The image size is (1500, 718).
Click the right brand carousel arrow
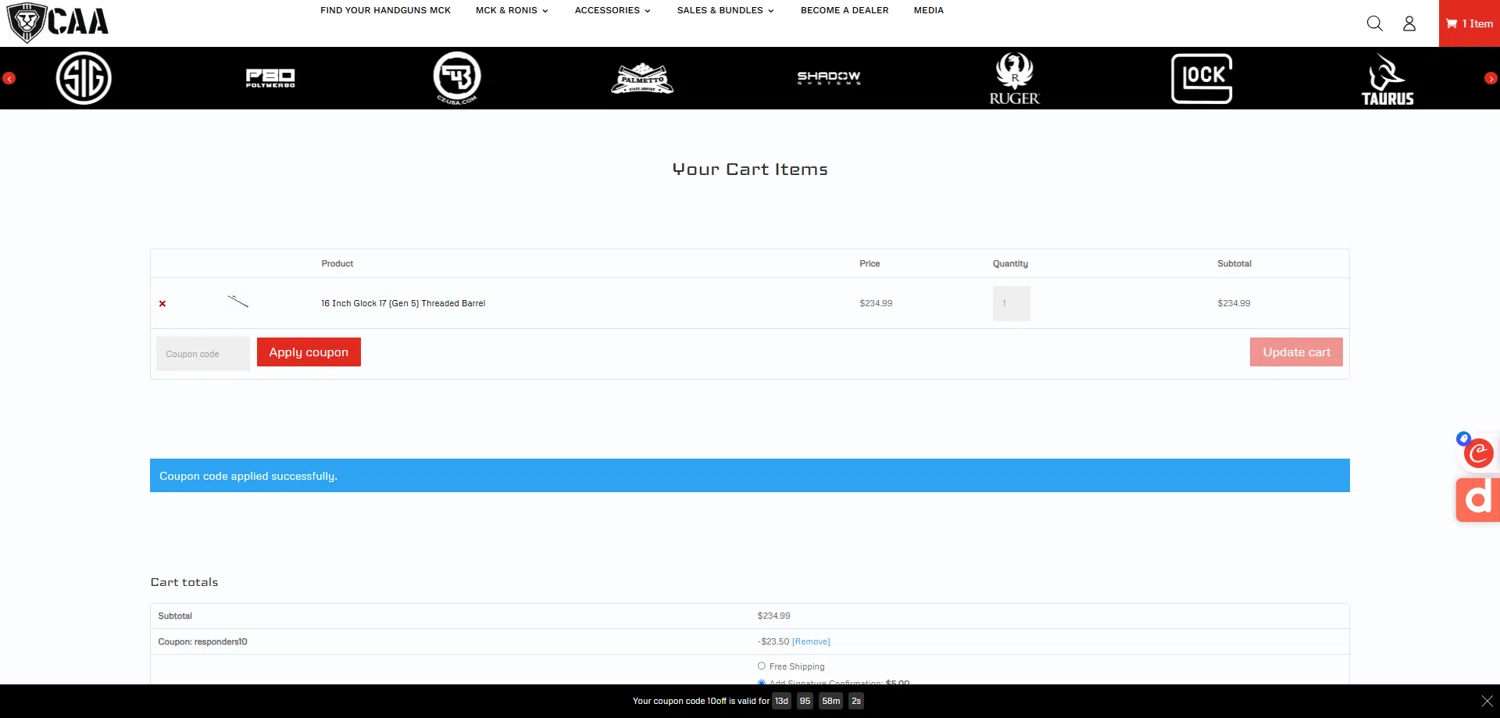pyautogui.click(x=1490, y=78)
